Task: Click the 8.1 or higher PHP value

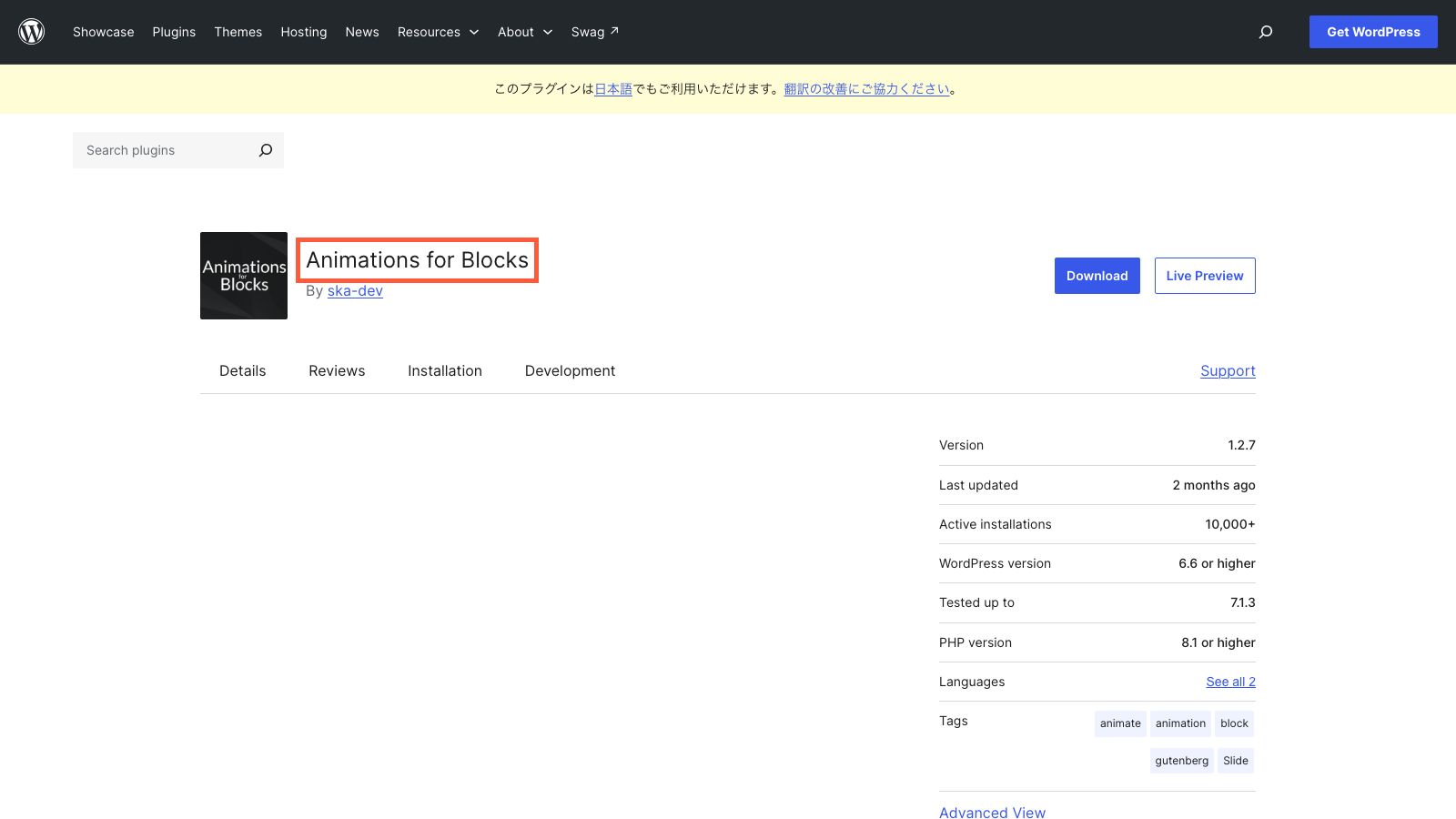Action: point(1218,642)
